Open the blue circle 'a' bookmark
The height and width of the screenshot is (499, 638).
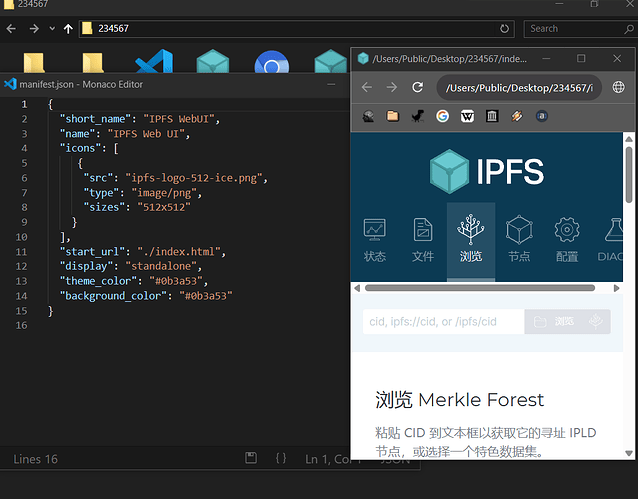(x=542, y=116)
